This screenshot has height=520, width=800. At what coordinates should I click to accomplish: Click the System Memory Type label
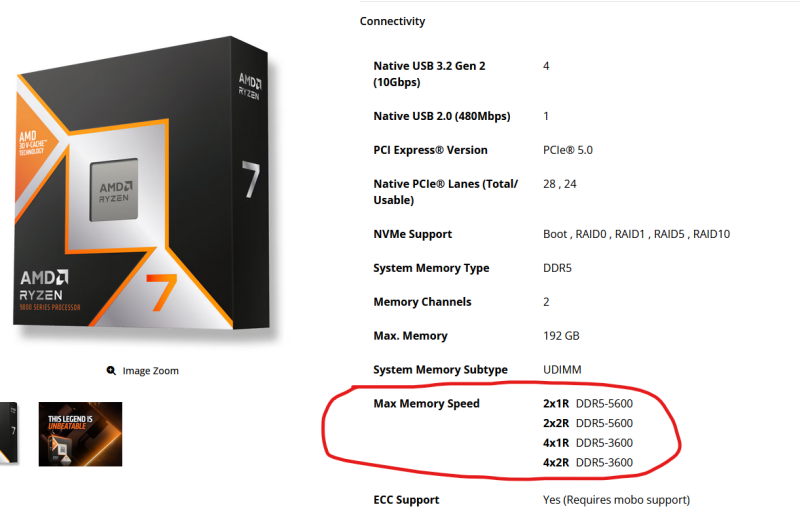[x=431, y=268]
